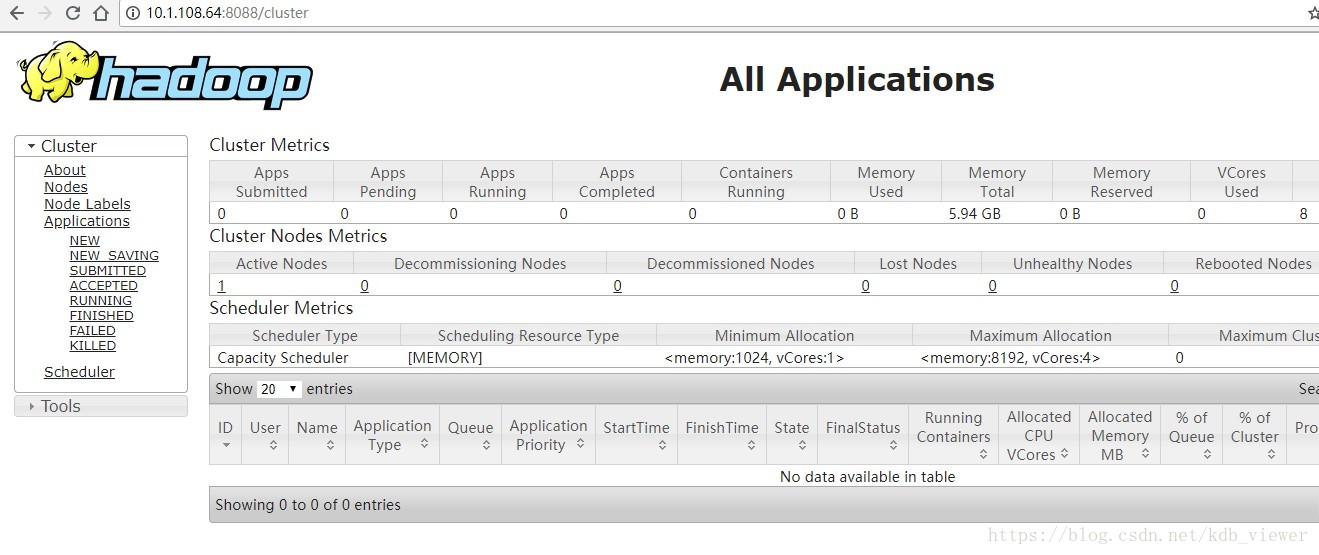Viewport: 1319px width, 555px height.
Task: Click the Lost Nodes count 0
Action: [866, 286]
